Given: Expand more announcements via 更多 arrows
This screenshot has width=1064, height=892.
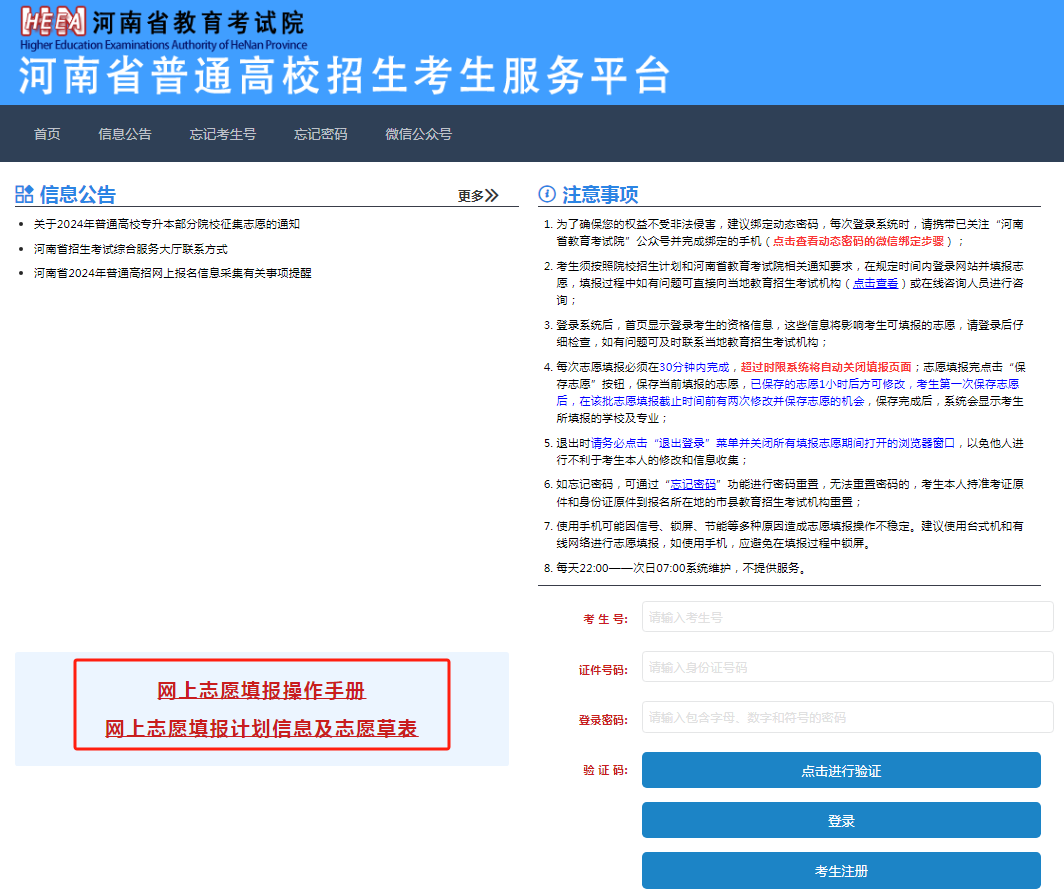Looking at the screenshot, I should tap(478, 196).
